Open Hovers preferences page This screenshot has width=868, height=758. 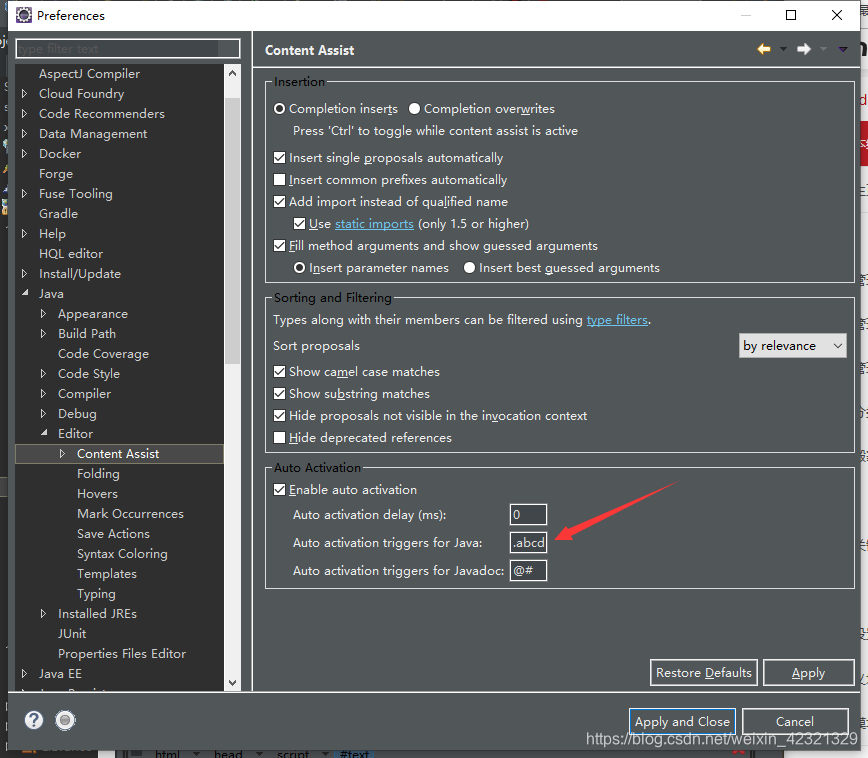coord(97,493)
